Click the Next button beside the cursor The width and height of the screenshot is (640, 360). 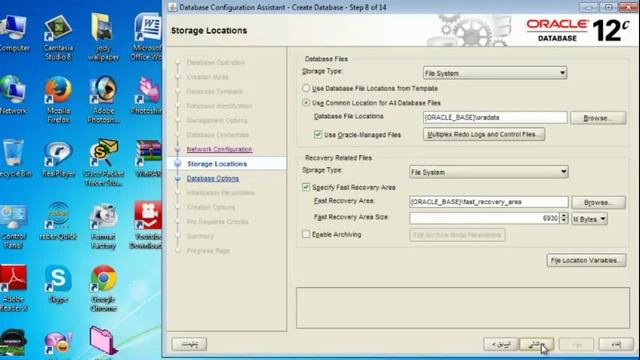(x=536, y=344)
